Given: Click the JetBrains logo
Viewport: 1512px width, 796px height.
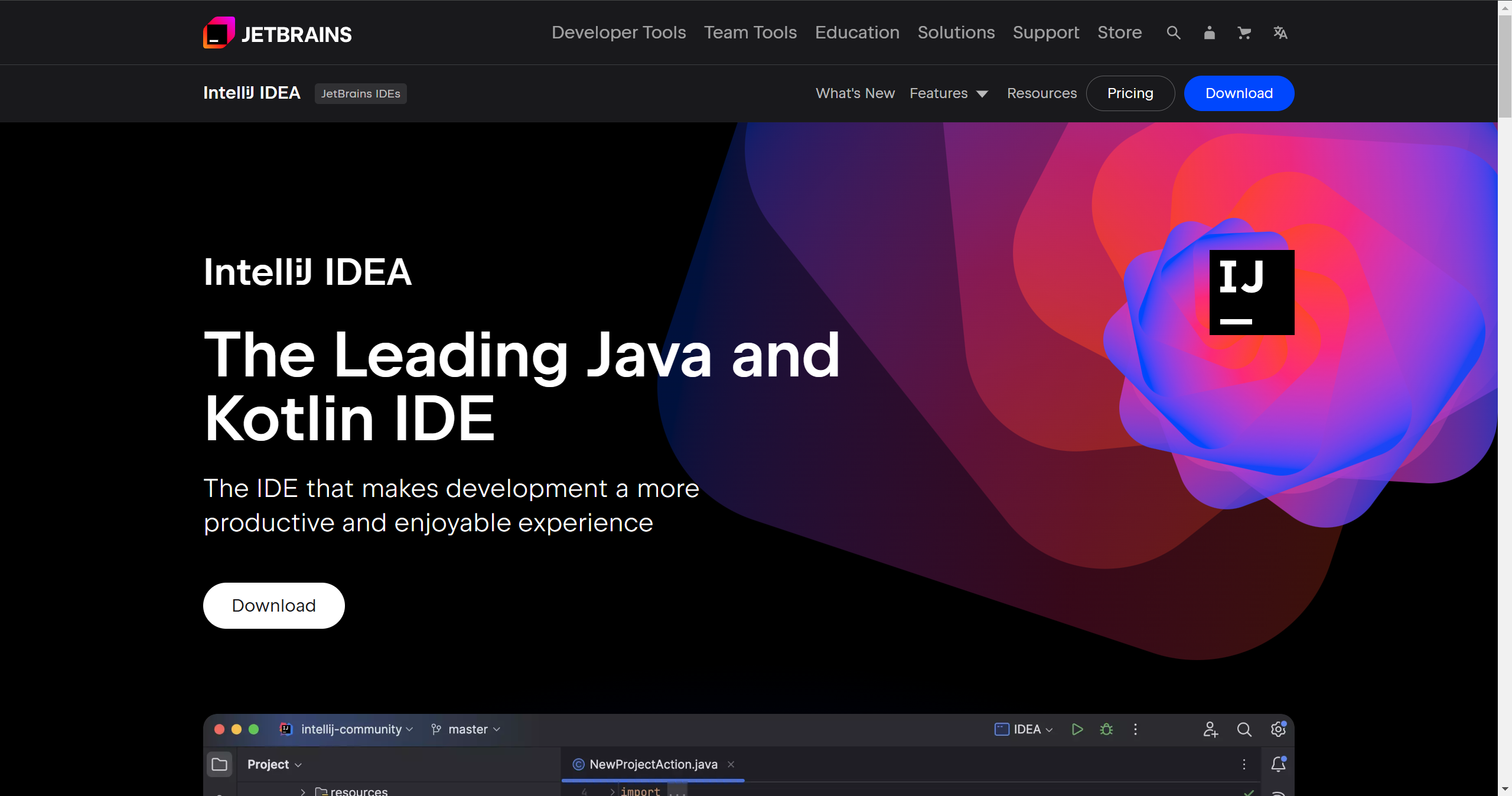Looking at the screenshot, I should click(x=277, y=33).
